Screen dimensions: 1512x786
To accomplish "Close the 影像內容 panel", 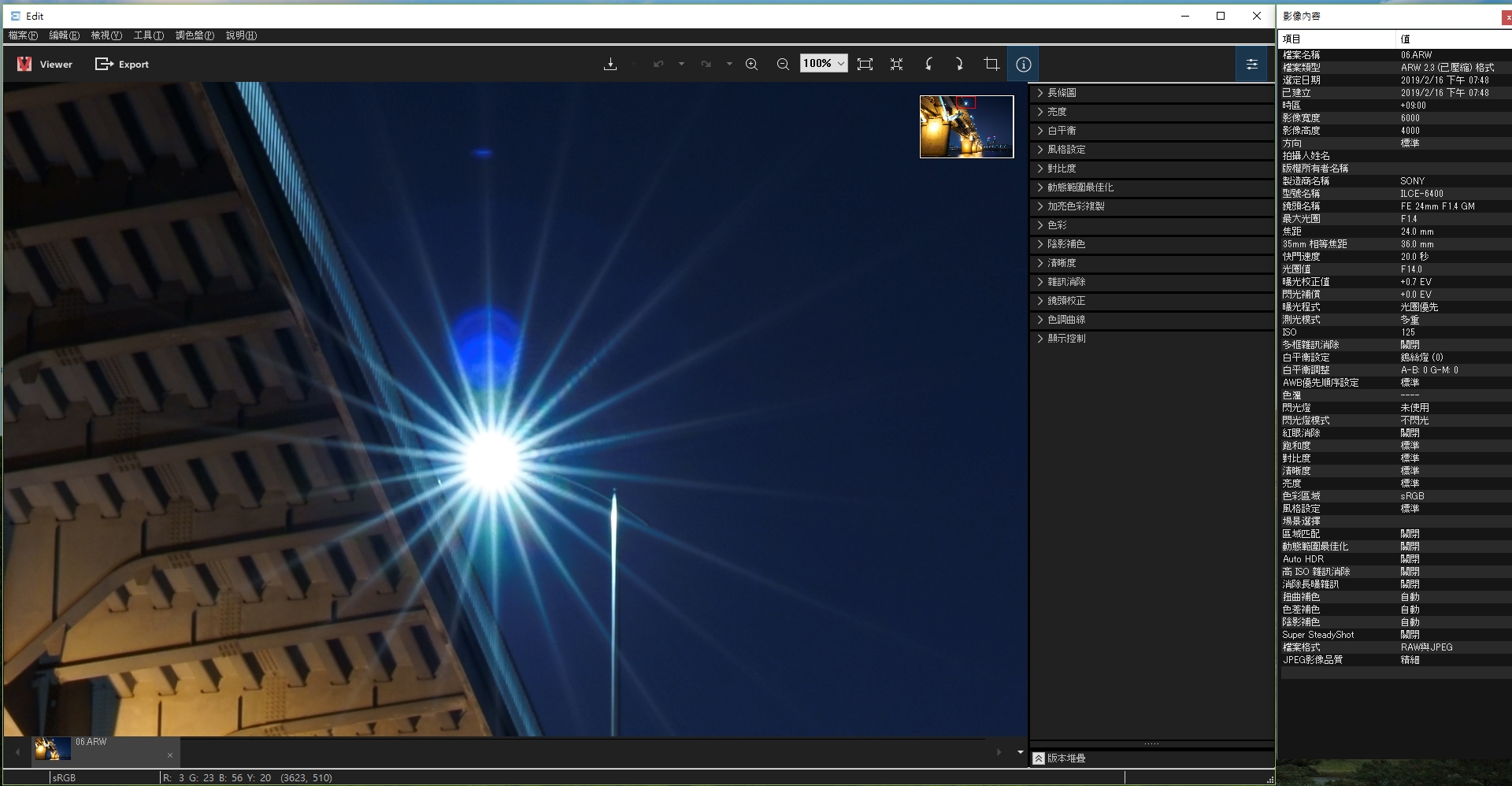I will [1507, 17].
